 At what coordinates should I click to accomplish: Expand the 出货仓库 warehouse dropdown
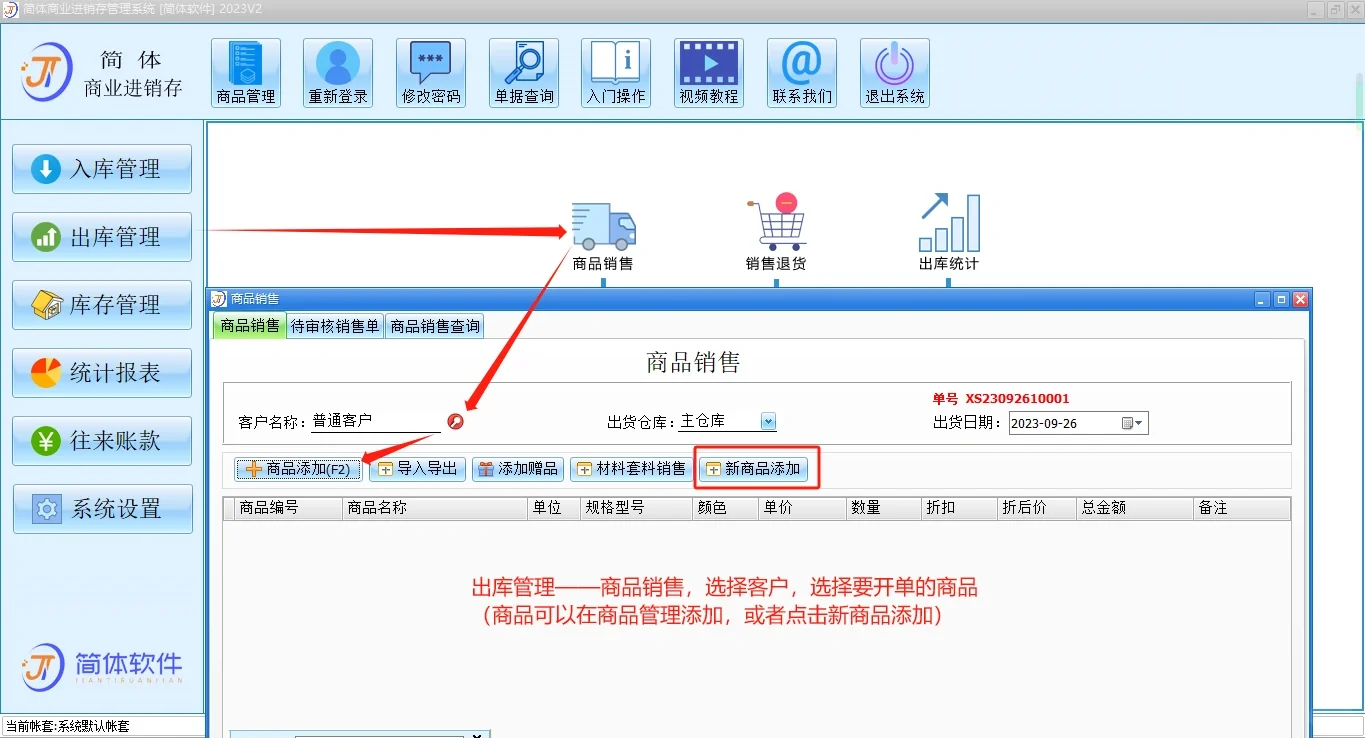point(766,420)
